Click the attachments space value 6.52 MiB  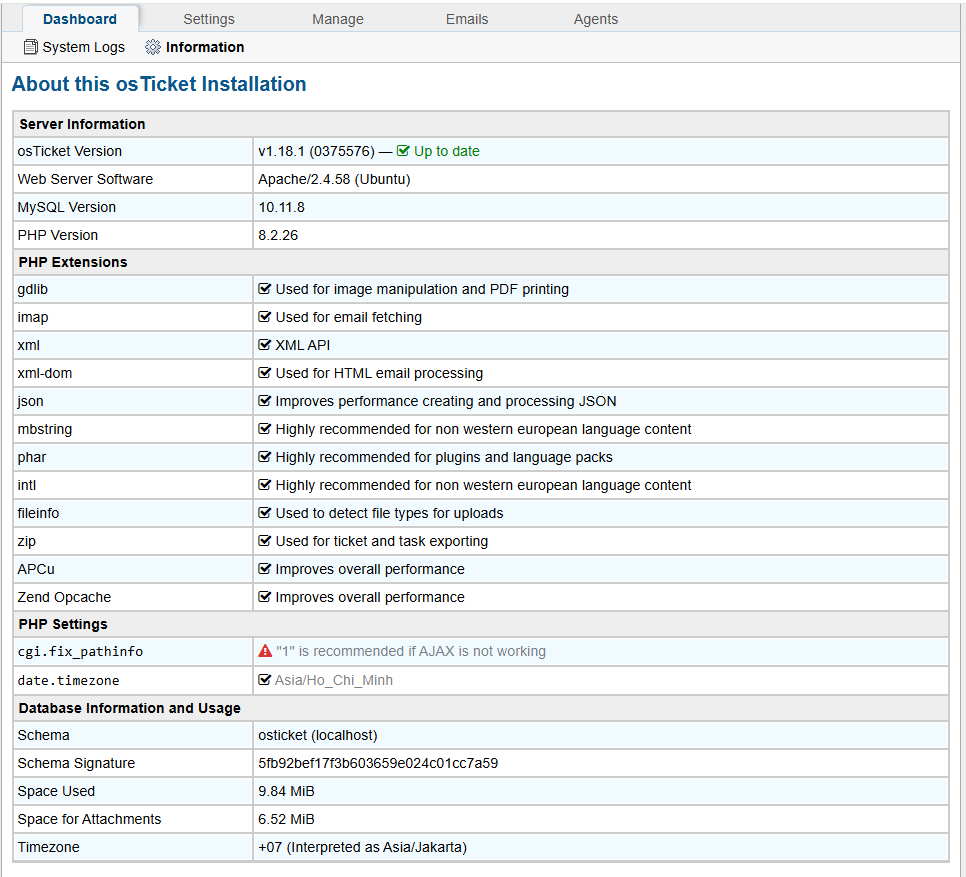click(x=286, y=820)
